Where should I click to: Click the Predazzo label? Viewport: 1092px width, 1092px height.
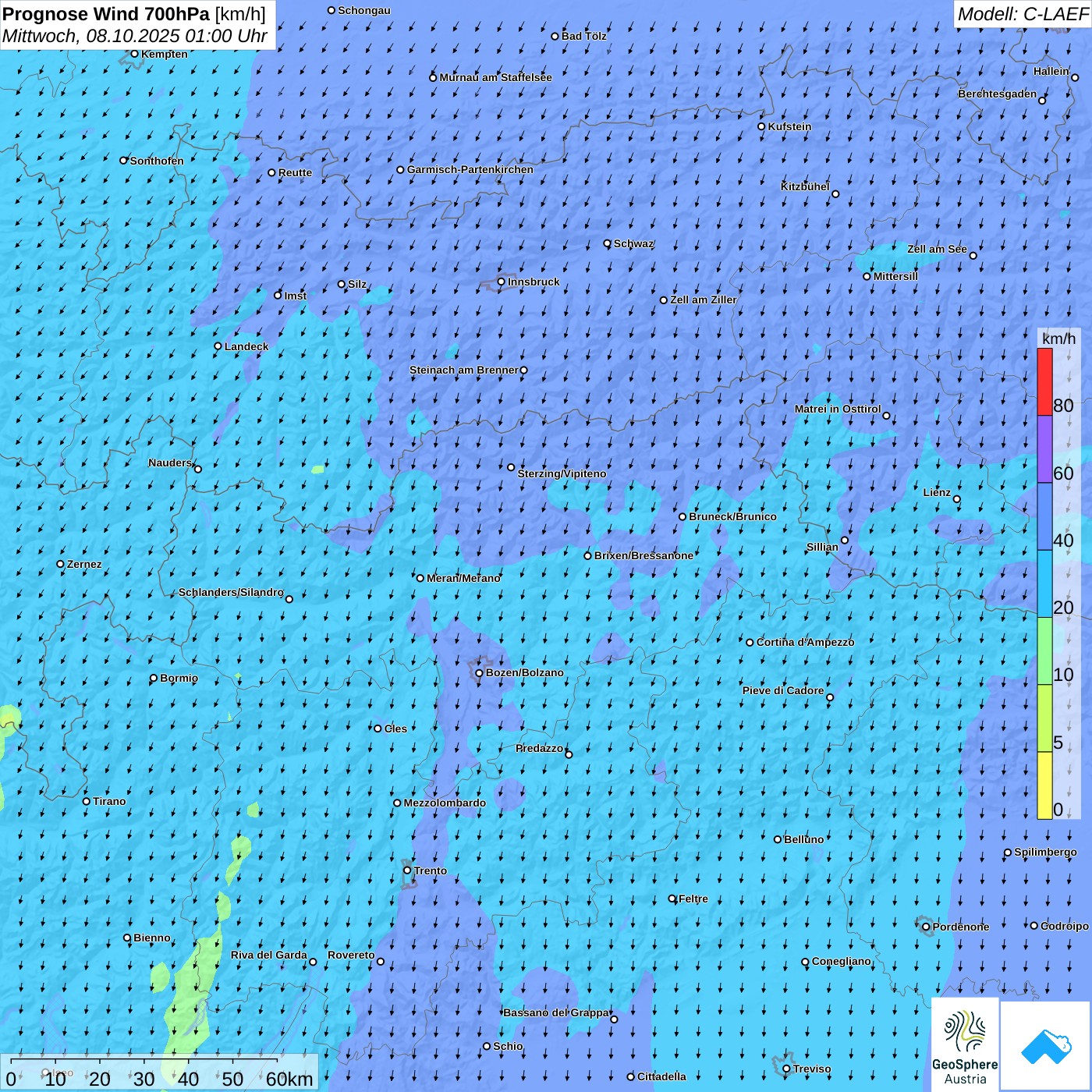pyautogui.click(x=540, y=748)
